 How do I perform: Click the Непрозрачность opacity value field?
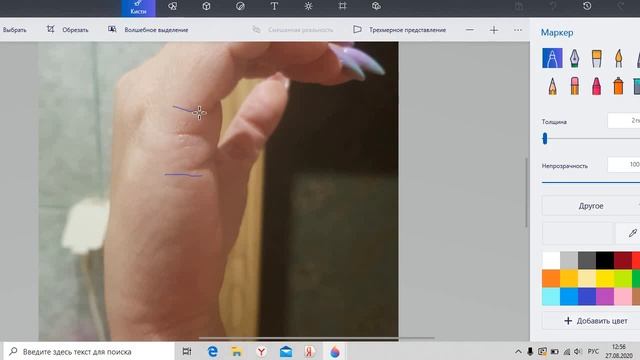point(624,165)
